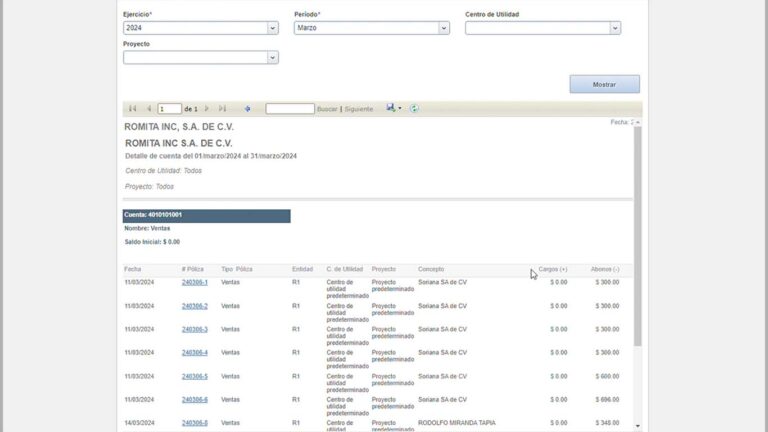This screenshot has height=432, width=768.
Task: Expand the Ejercicio 2024 dropdown
Action: 272,28
